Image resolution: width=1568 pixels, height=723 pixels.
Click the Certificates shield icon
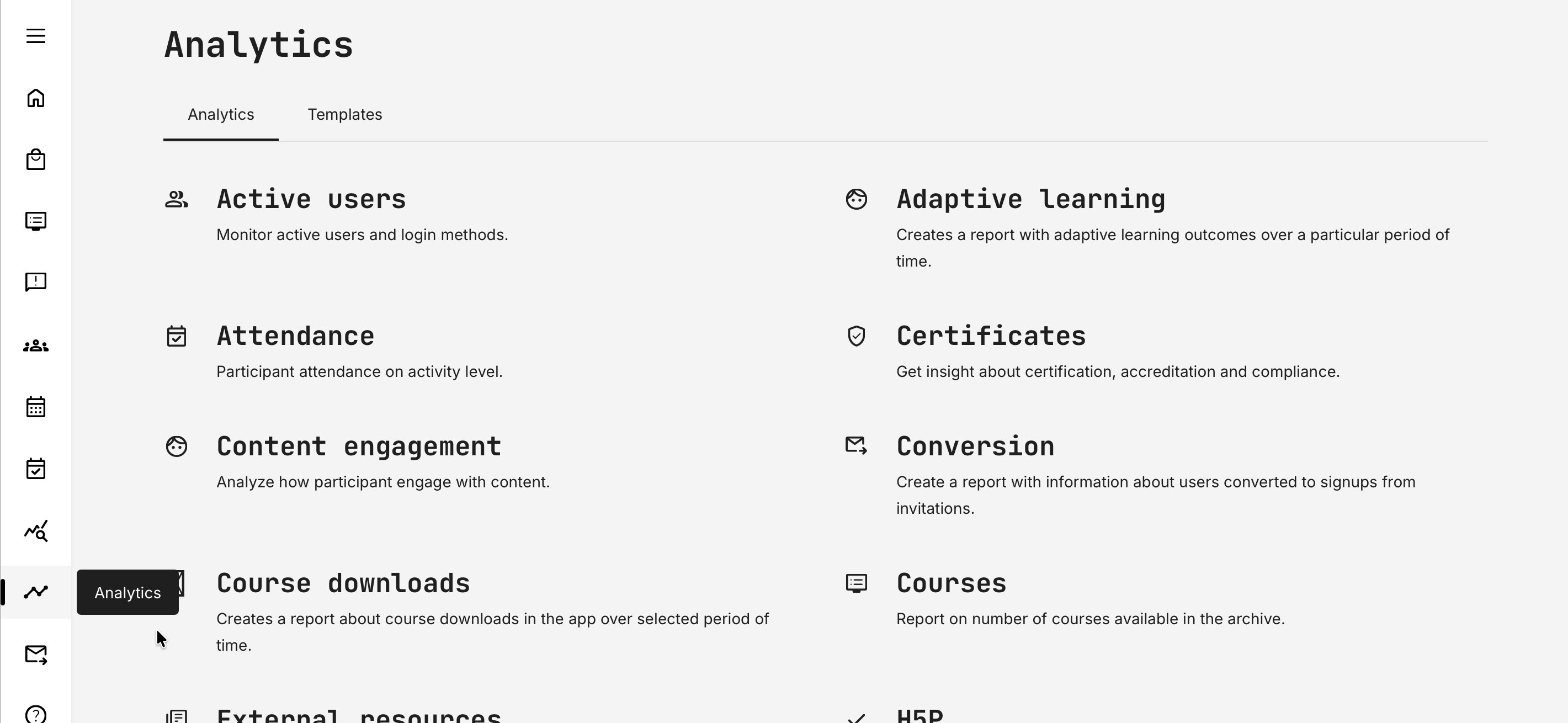(x=856, y=336)
